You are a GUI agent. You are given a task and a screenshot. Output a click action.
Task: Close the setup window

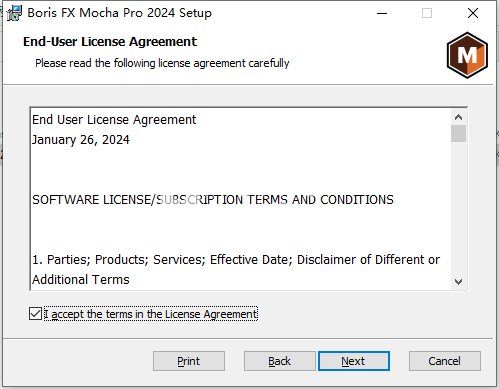(473, 13)
